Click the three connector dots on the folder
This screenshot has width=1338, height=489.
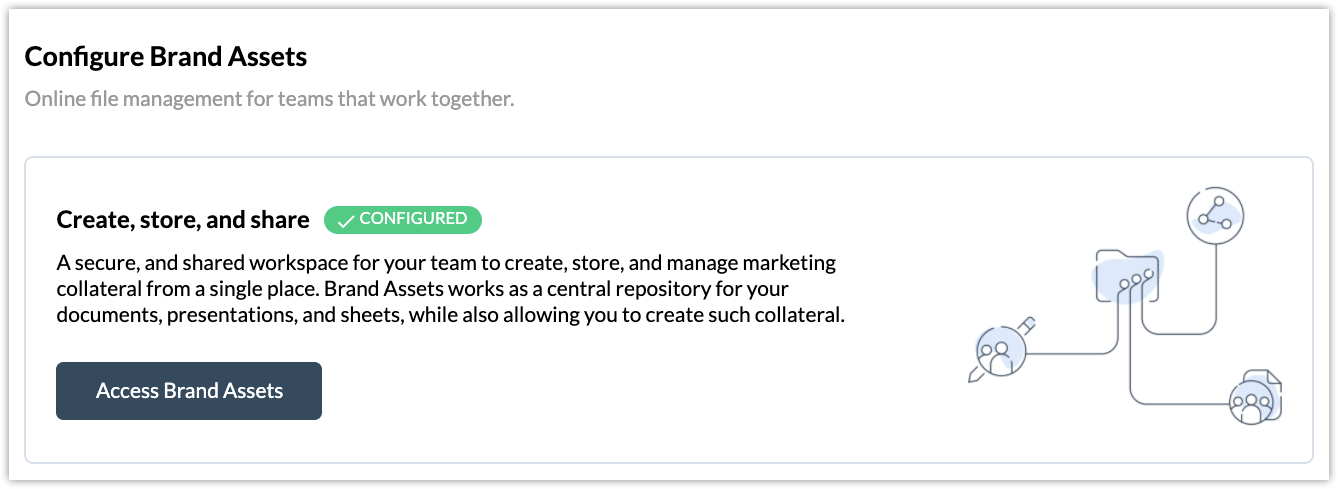(1137, 279)
